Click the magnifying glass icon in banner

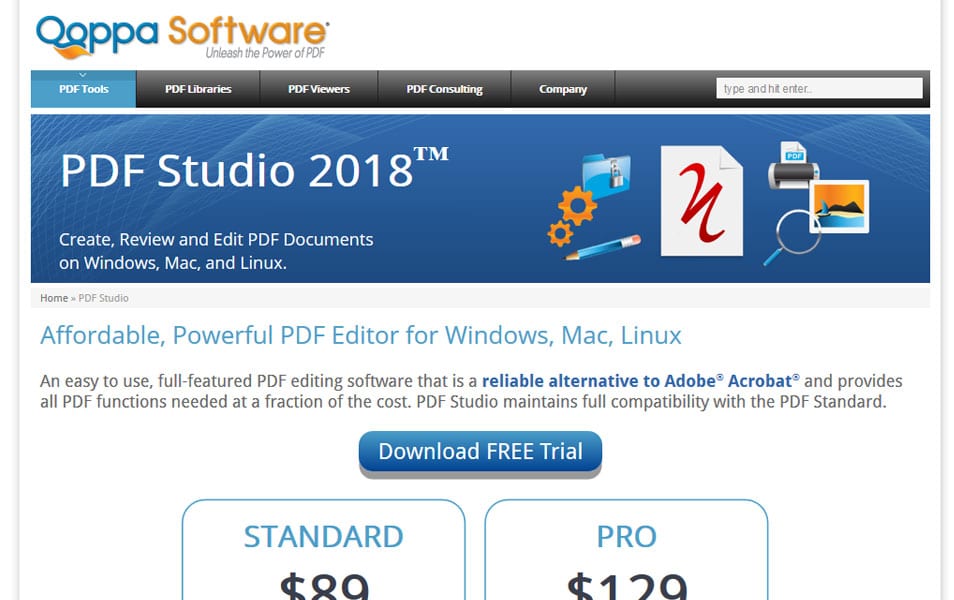click(792, 238)
